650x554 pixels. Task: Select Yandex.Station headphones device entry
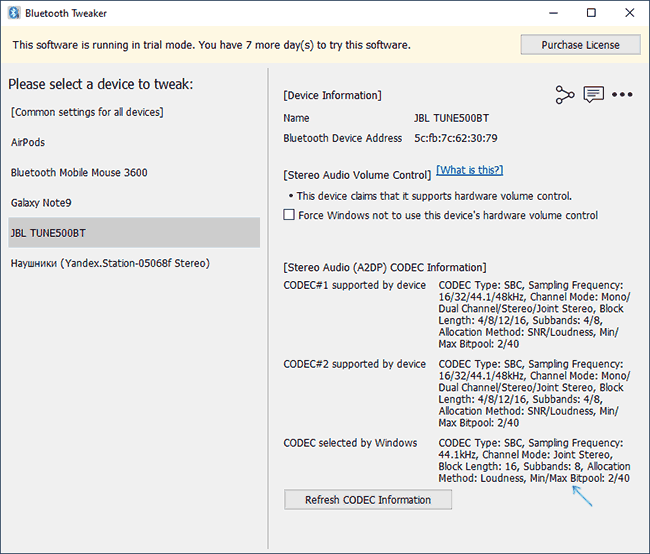pyautogui.click(x=110, y=263)
